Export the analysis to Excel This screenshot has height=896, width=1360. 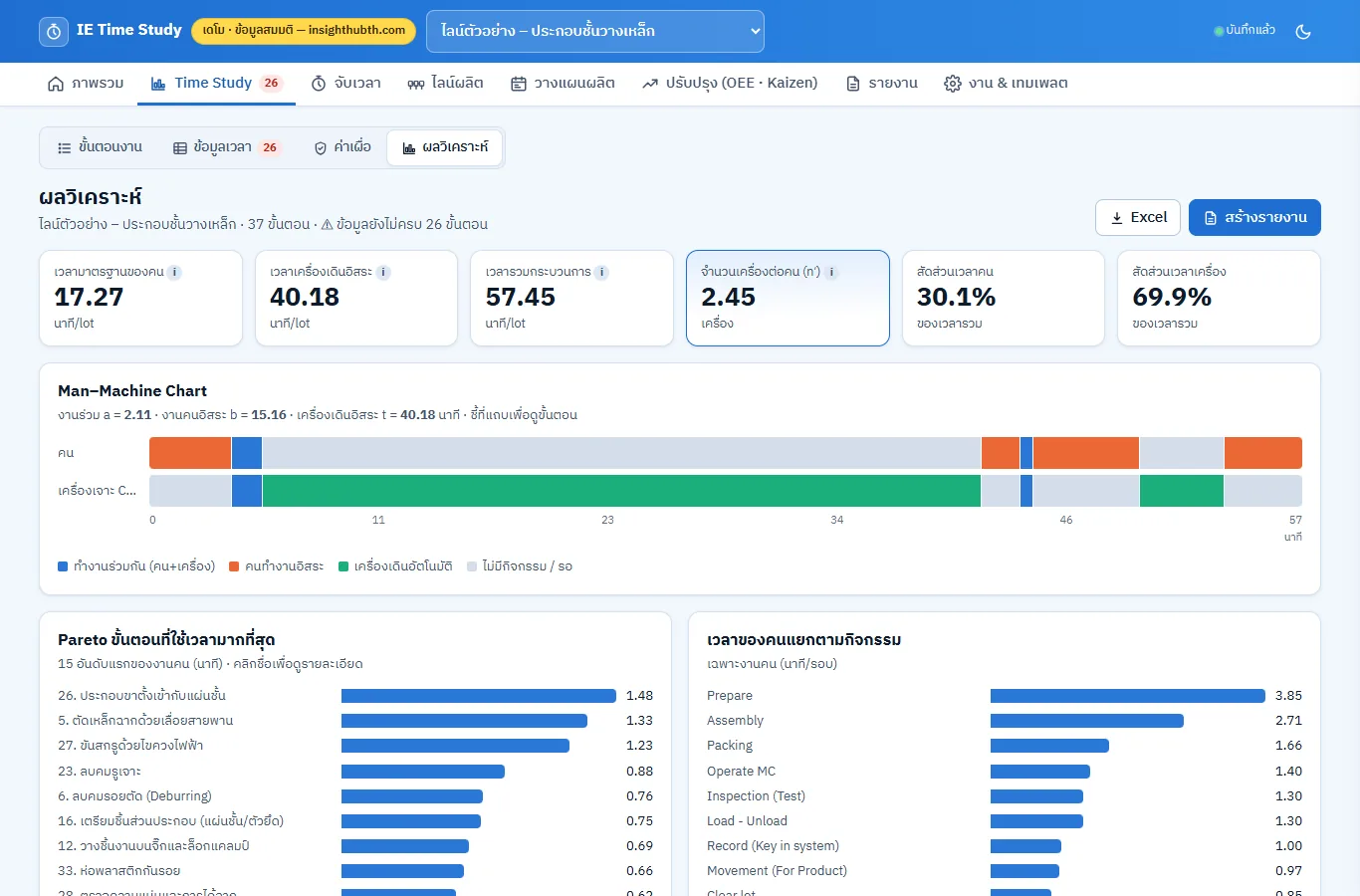click(x=1138, y=217)
